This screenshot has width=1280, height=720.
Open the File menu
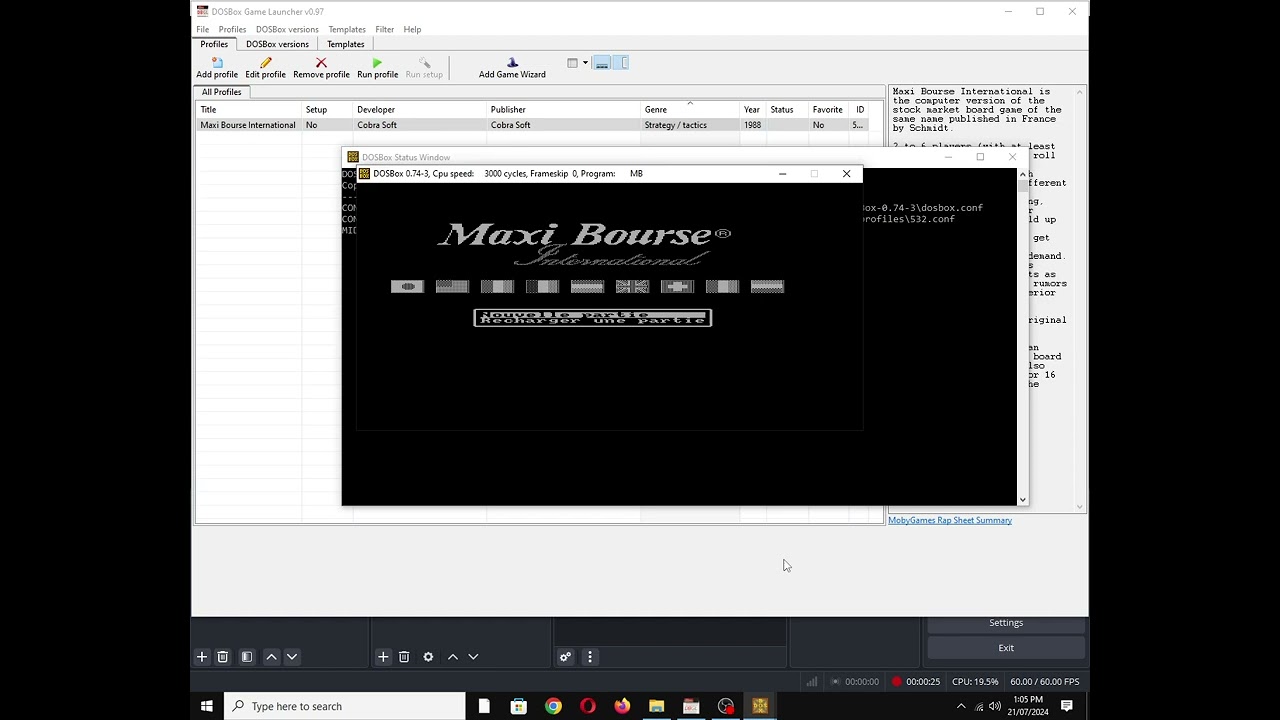pos(203,29)
